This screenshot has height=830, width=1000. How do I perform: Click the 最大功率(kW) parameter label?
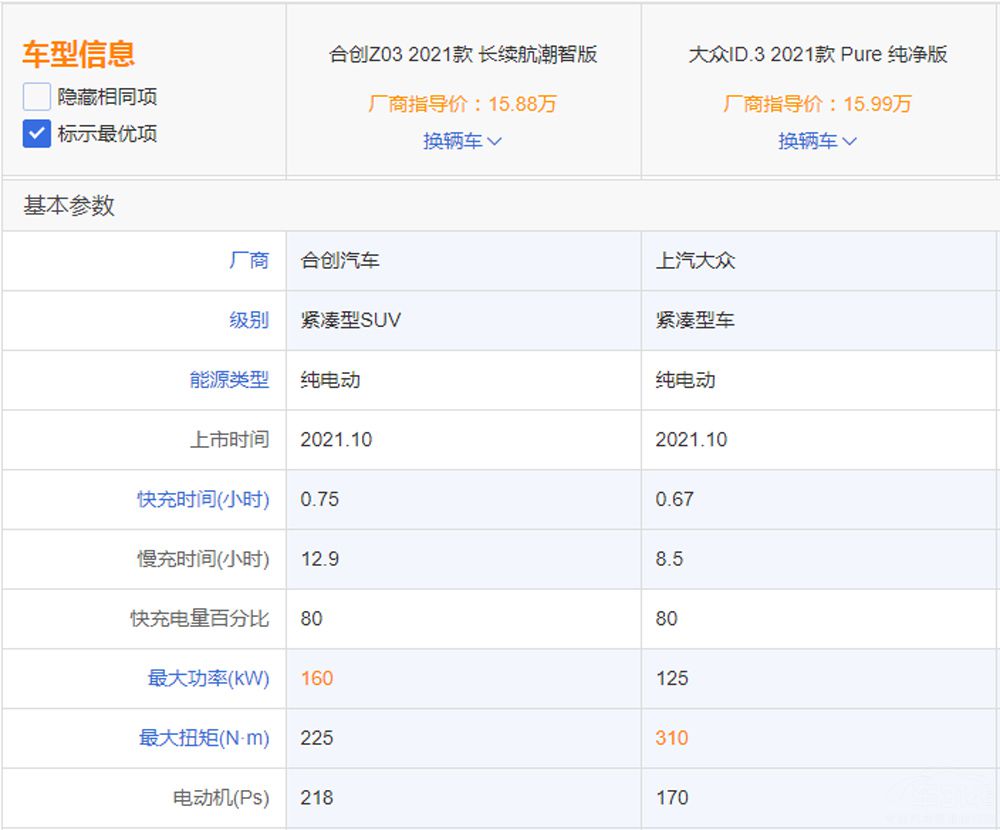coord(208,678)
